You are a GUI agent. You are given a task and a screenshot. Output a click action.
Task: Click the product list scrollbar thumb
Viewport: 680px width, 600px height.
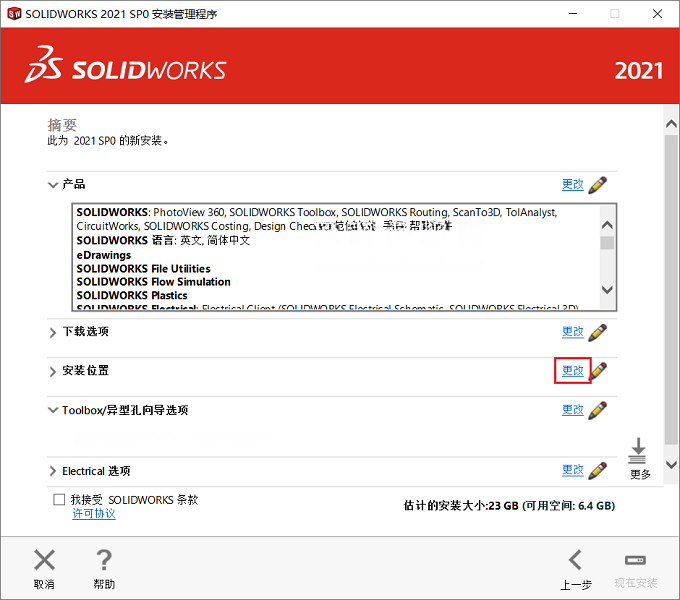[607, 243]
